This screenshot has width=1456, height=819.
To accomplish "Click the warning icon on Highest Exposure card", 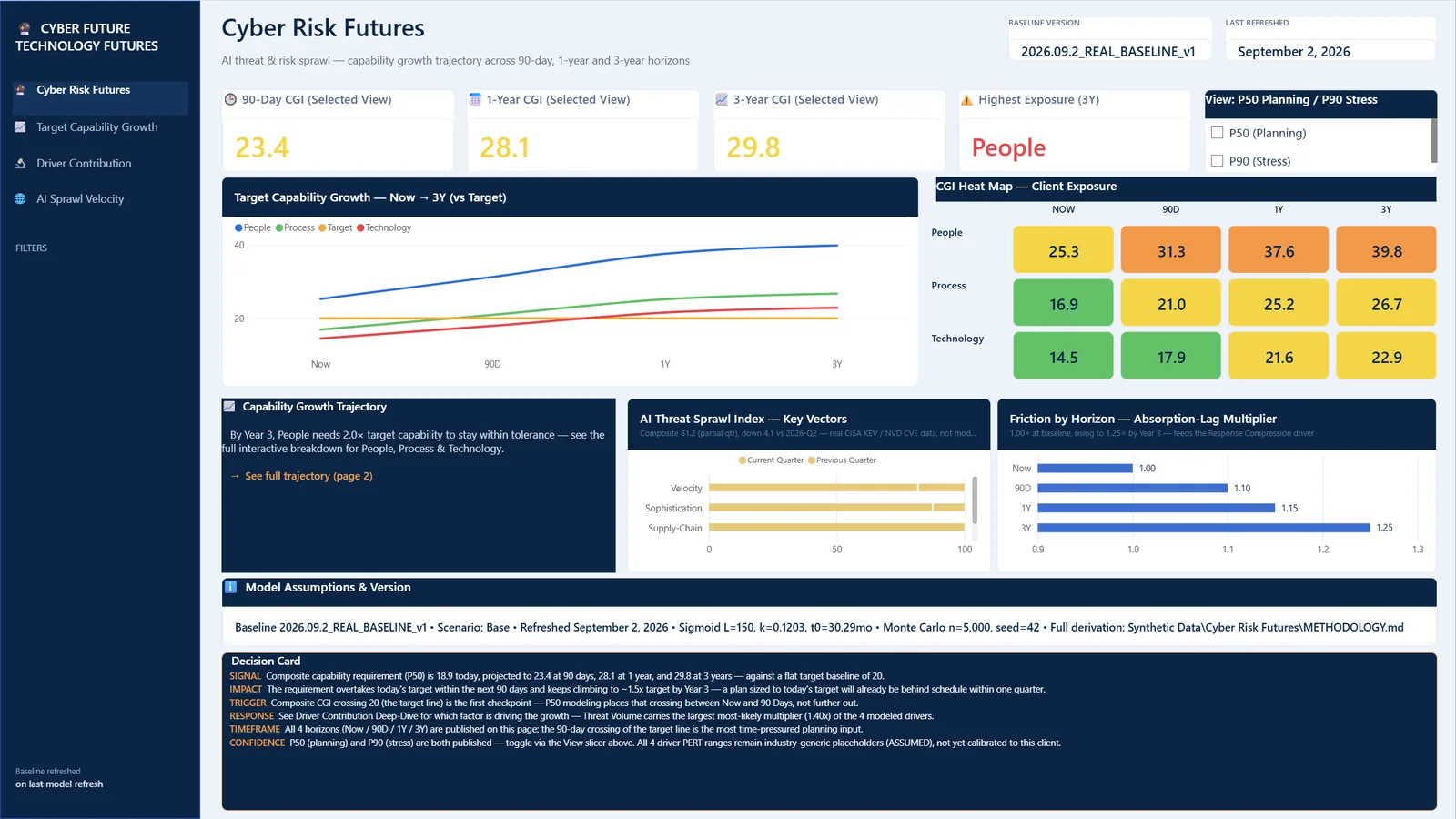I will click(x=966, y=100).
